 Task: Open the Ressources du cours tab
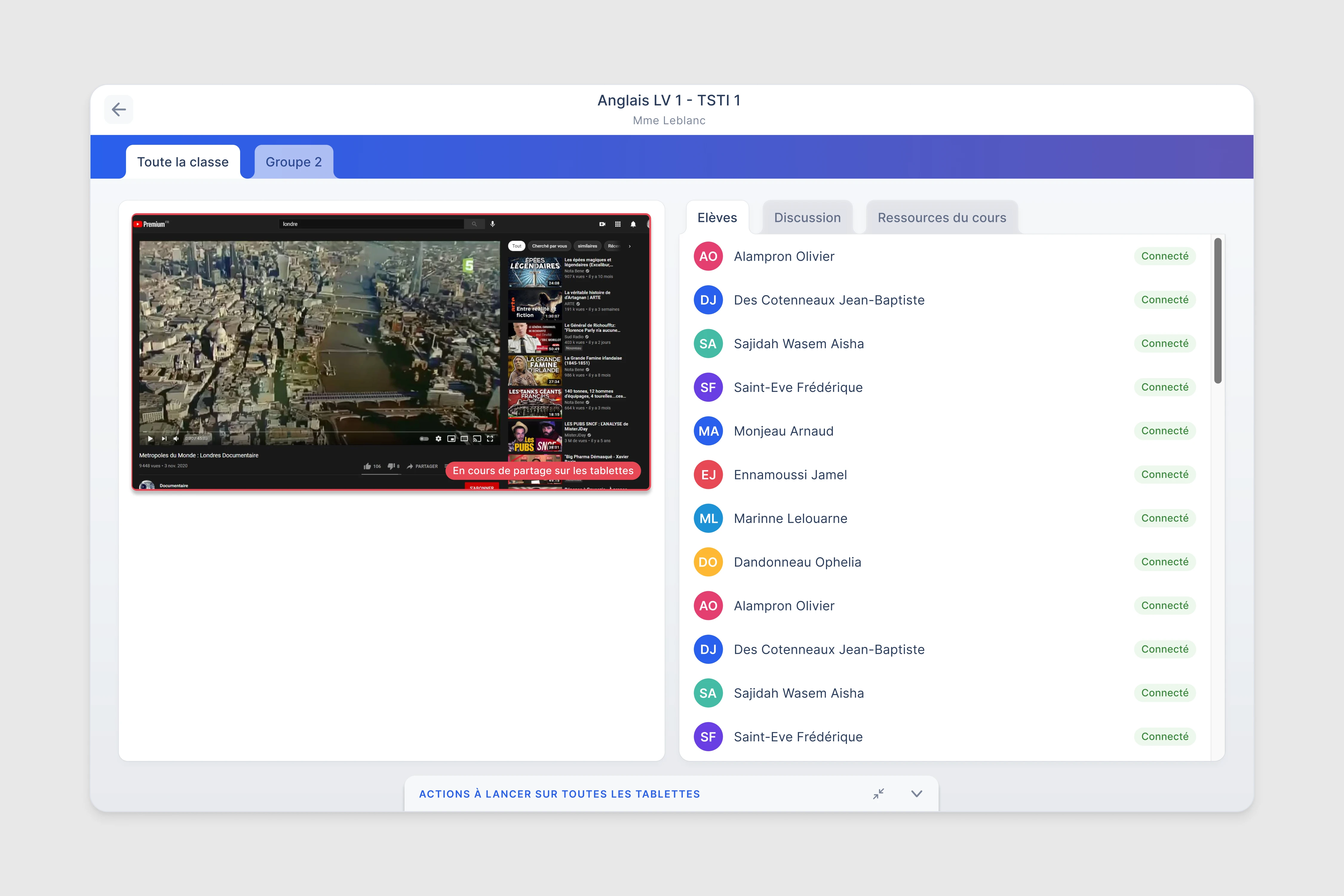pyautogui.click(x=941, y=218)
